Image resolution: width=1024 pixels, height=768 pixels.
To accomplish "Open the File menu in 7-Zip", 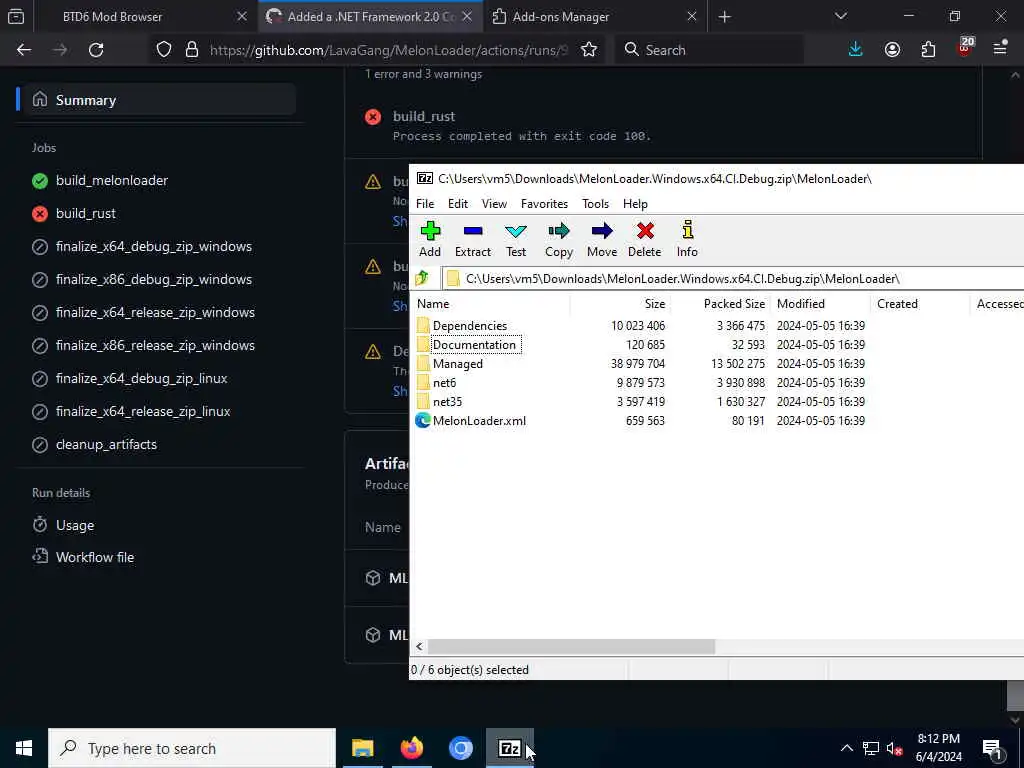I will click(425, 204).
